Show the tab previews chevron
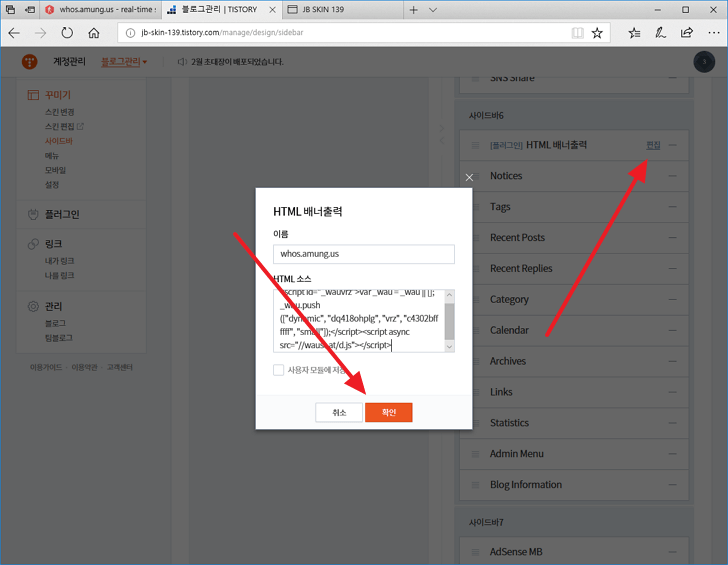The height and width of the screenshot is (565, 728). [433, 10]
